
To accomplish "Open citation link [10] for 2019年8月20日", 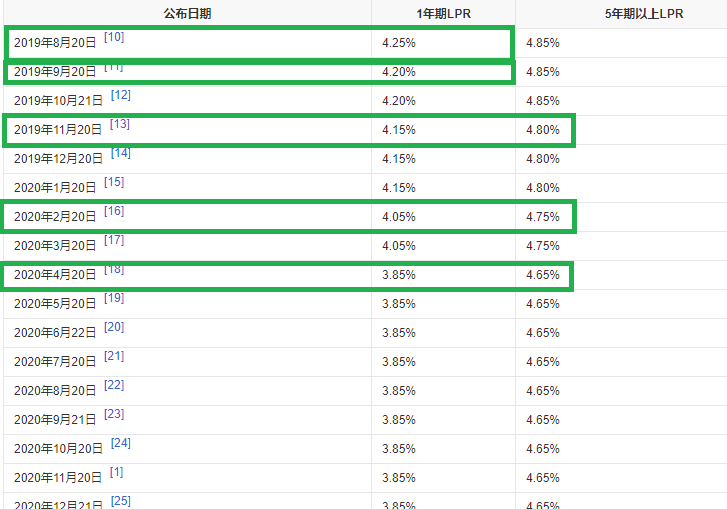I will tap(114, 37).
